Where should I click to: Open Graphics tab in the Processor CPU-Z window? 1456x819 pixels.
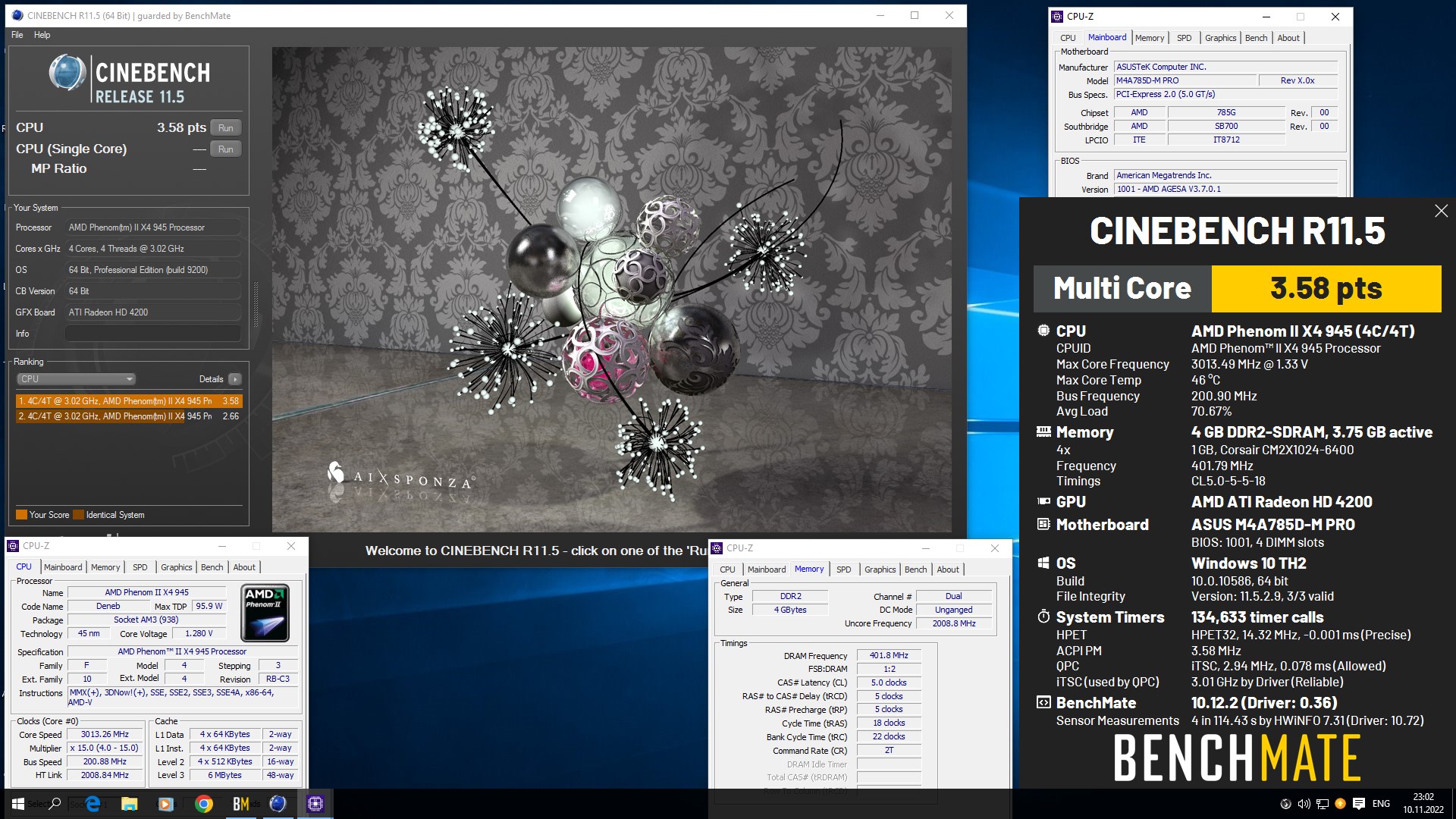pyautogui.click(x=176, y=567)
